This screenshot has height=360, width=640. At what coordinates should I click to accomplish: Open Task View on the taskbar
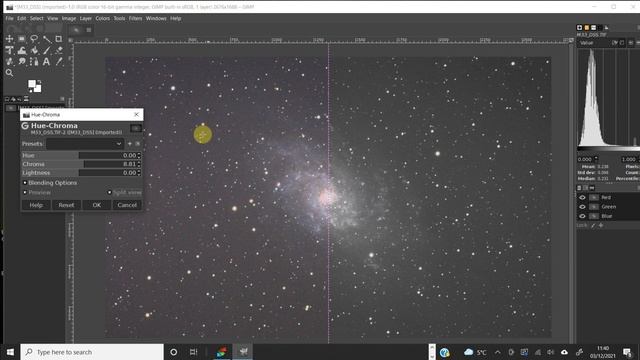point(193,352)
